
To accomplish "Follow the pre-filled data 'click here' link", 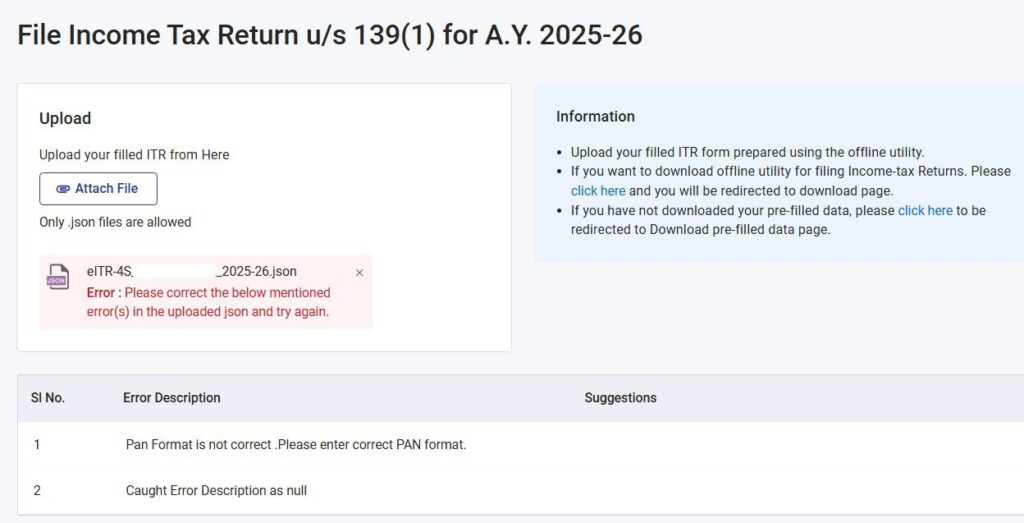I will coord(925,211).
